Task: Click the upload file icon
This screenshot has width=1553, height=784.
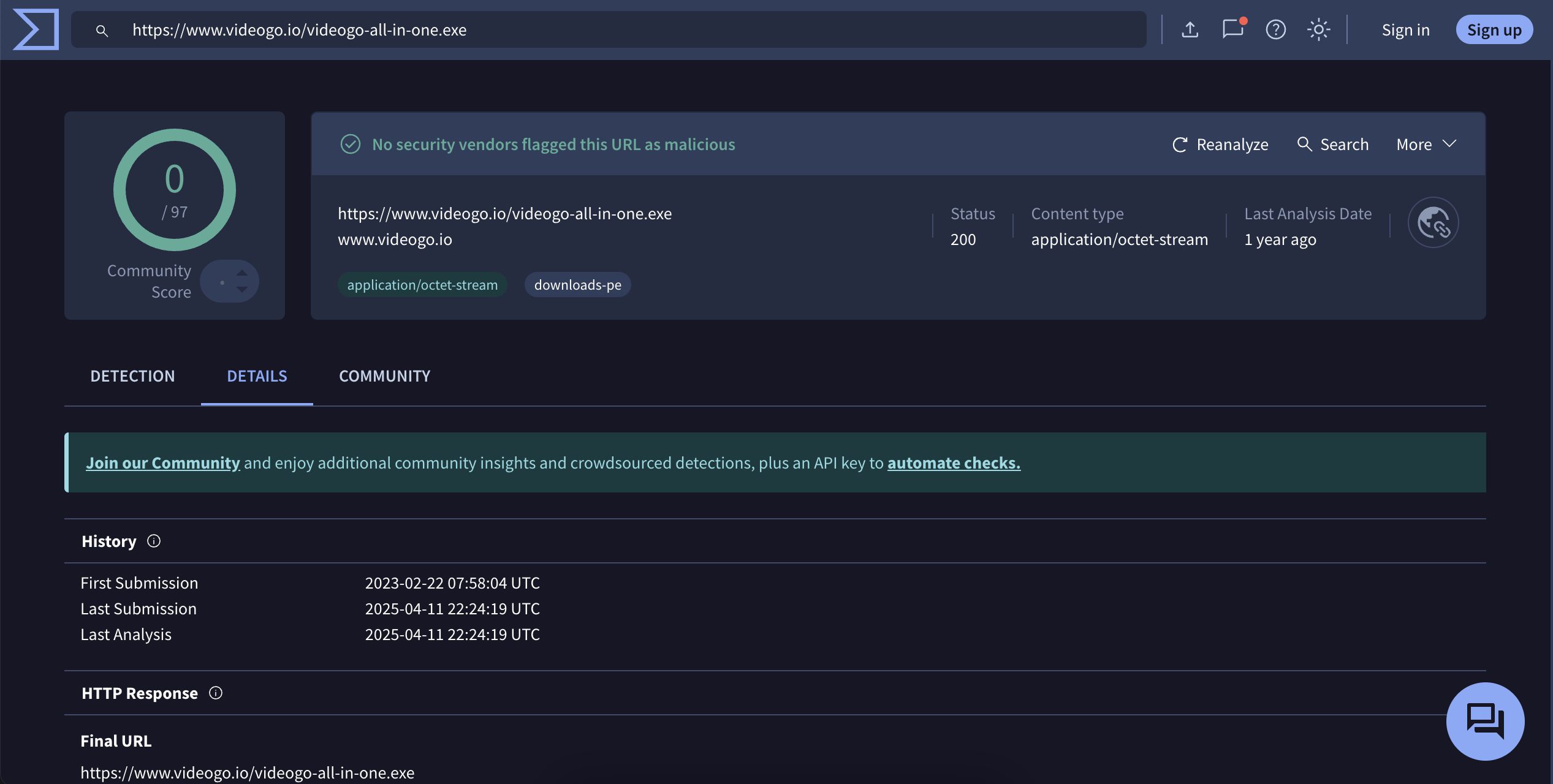Action: pos(1190,29)
